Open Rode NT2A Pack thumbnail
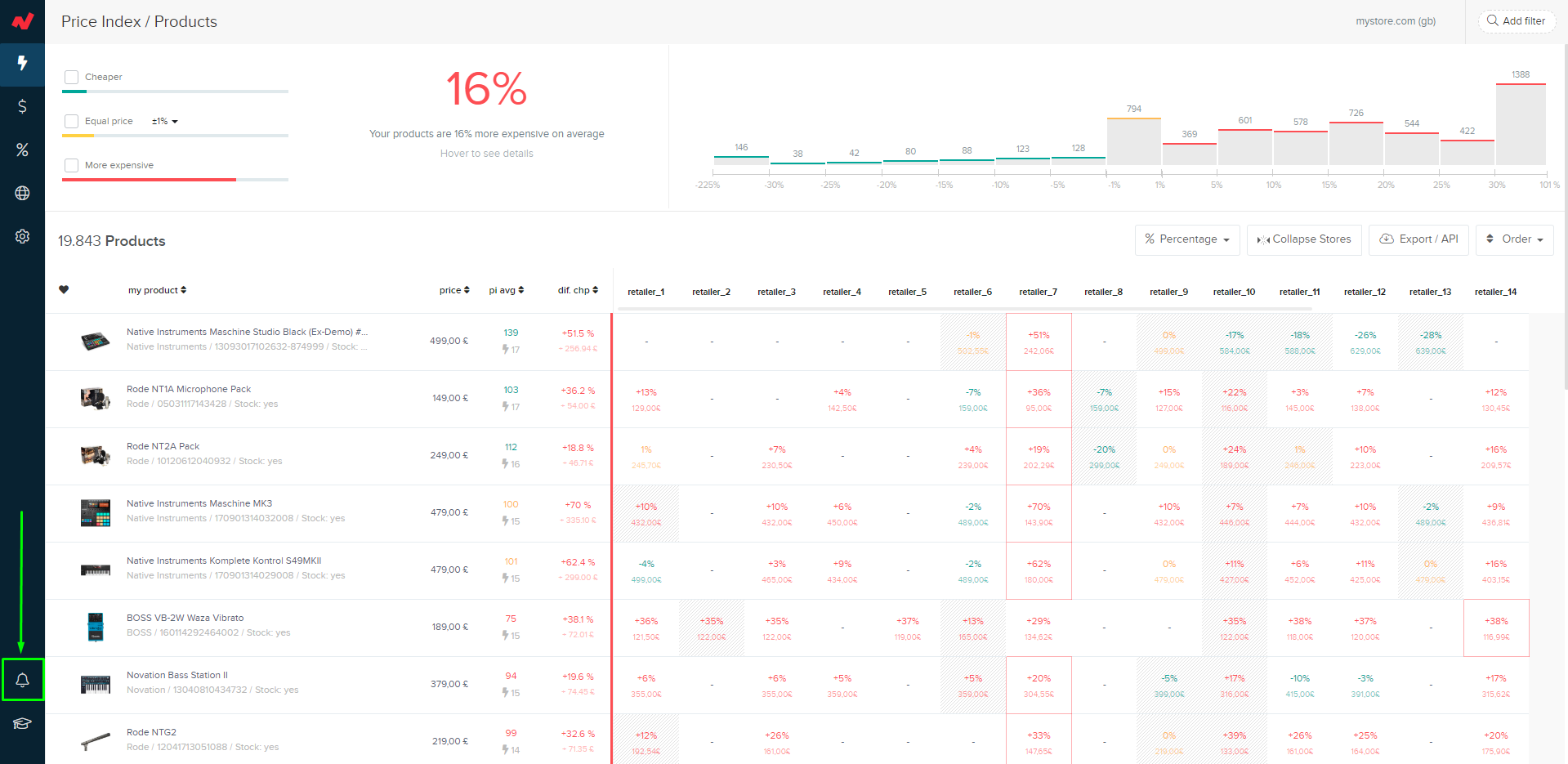 95,455
